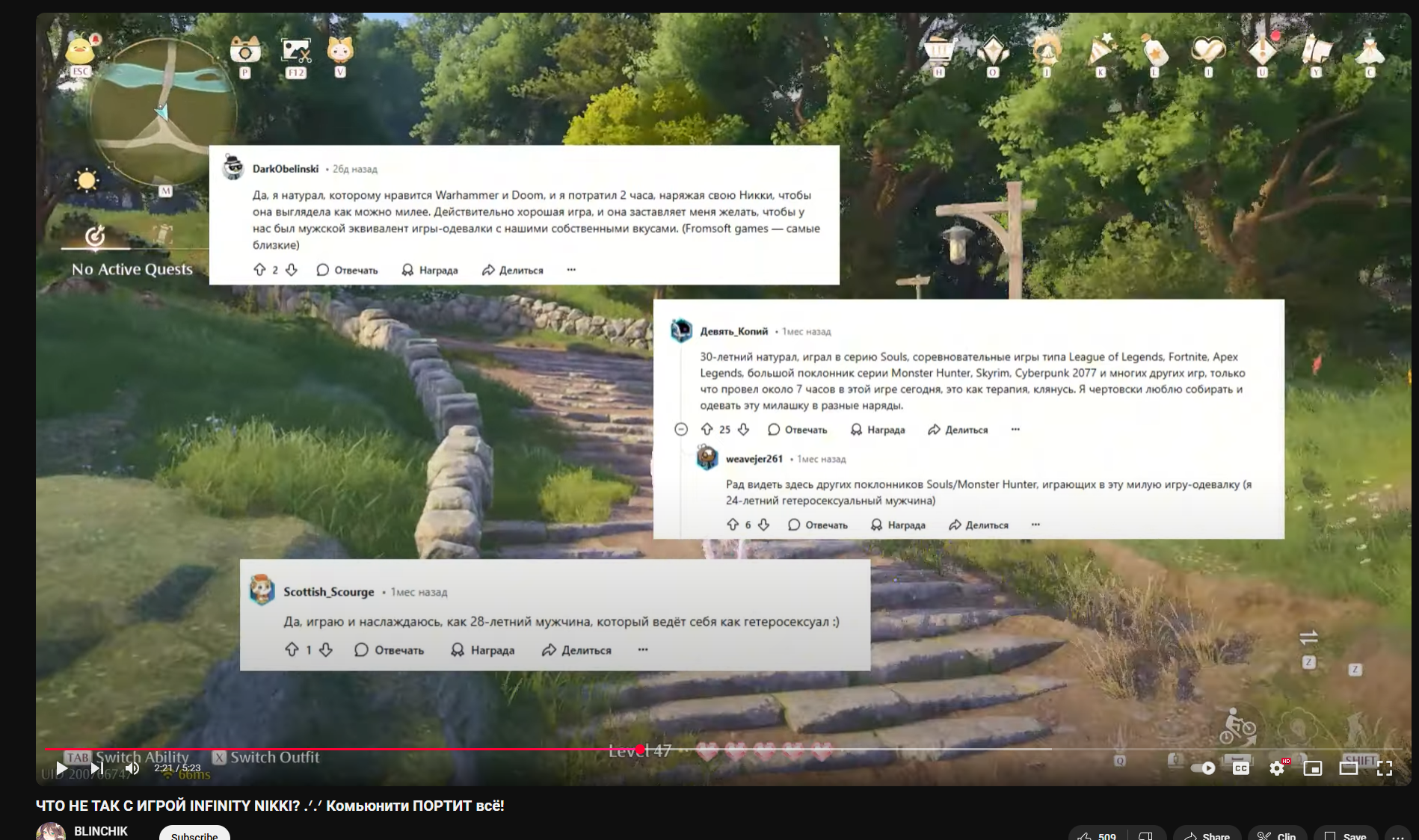
Task: Share Девять_Копий comment
Action: click(x=958, y=430)
